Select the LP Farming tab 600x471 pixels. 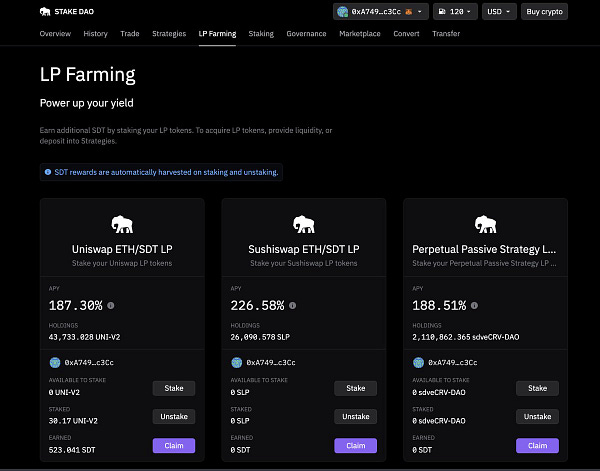pyautogui.click(x=217, y=34)
